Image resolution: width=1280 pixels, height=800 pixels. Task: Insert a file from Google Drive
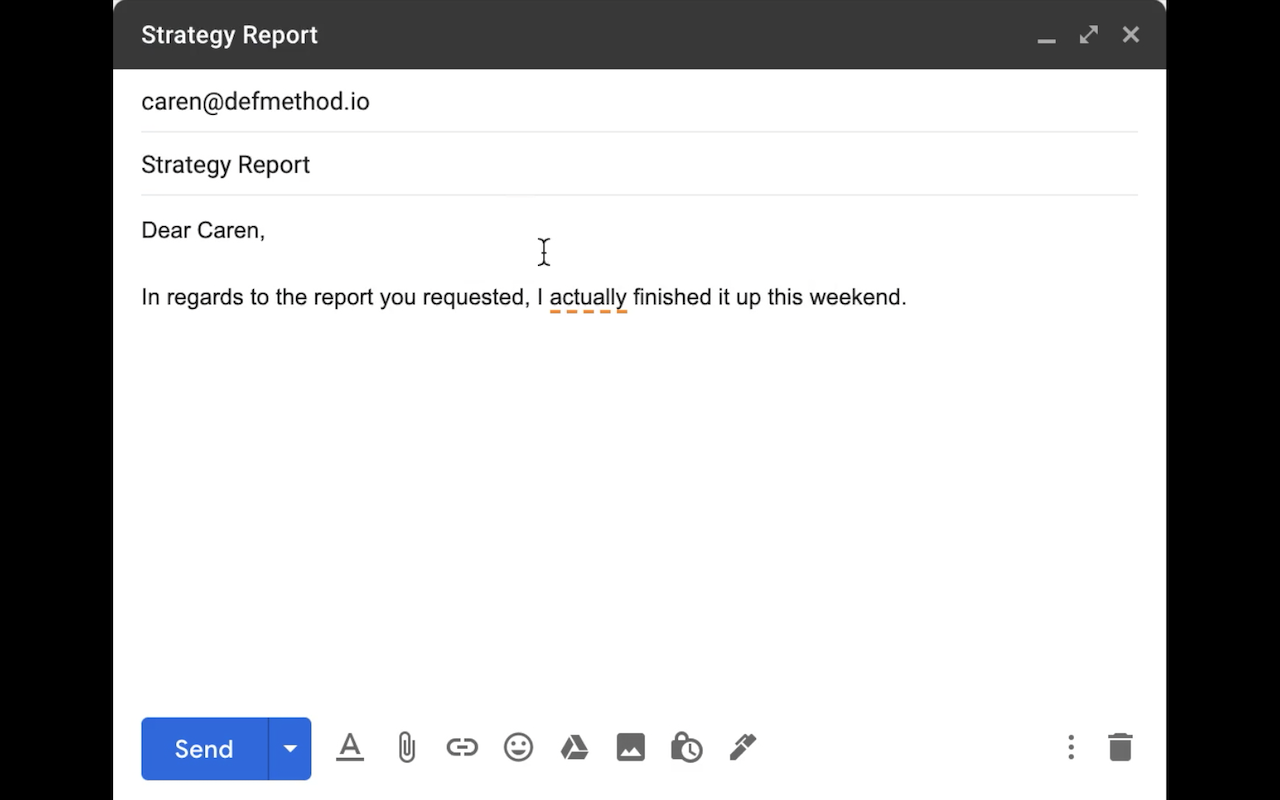[x=574, y=746]
